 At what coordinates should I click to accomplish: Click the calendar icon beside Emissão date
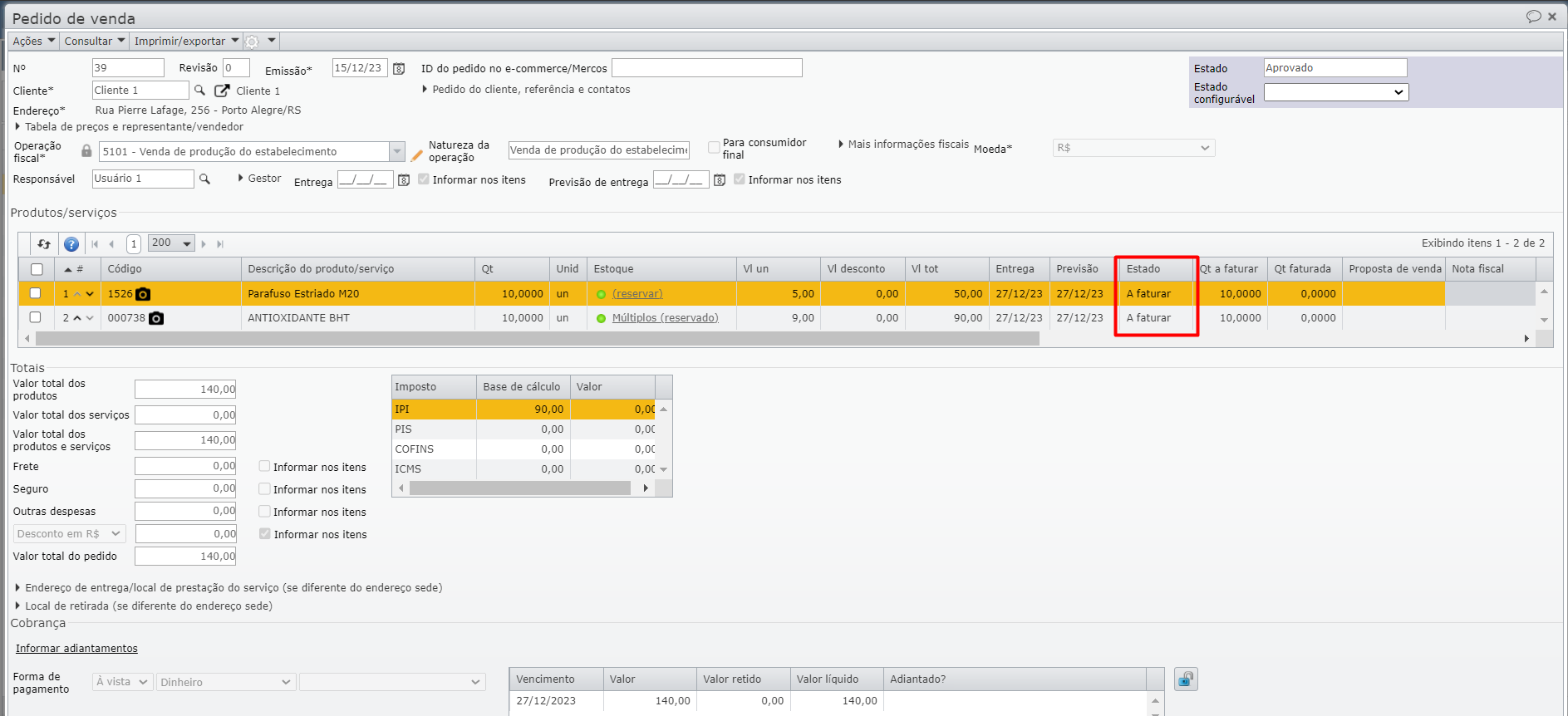[x=399, y=68]
